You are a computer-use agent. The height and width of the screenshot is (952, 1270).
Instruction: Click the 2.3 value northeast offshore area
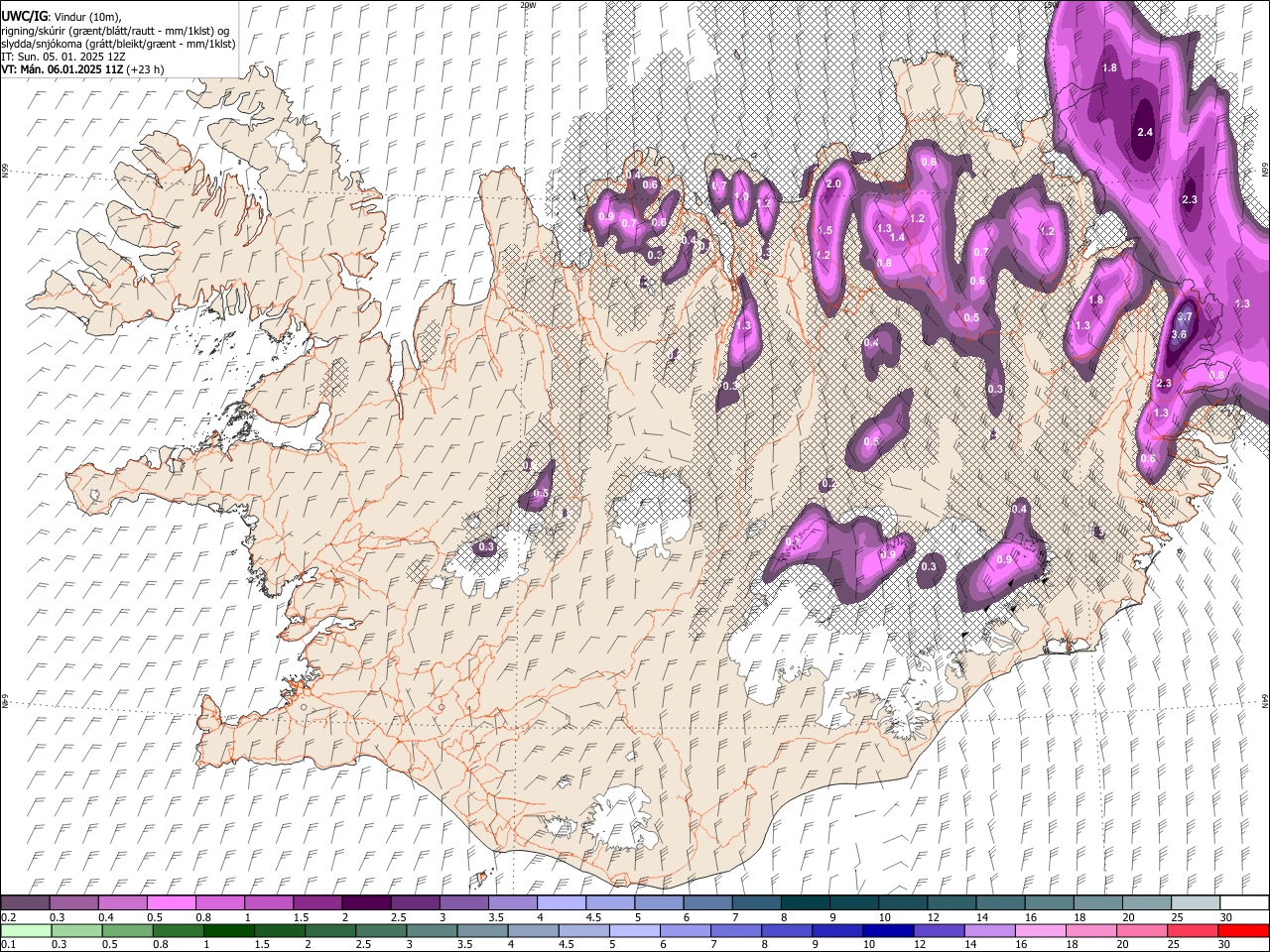click(1190, 199)
